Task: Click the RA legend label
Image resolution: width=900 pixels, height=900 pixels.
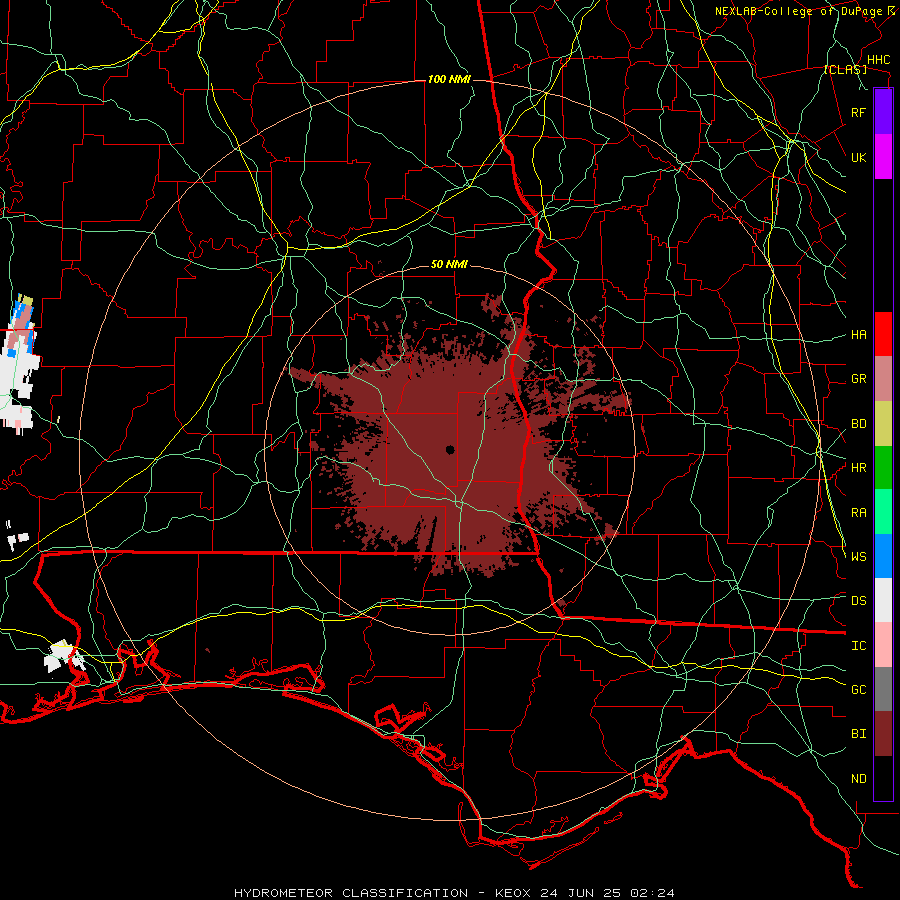Action: pos(858,513)
